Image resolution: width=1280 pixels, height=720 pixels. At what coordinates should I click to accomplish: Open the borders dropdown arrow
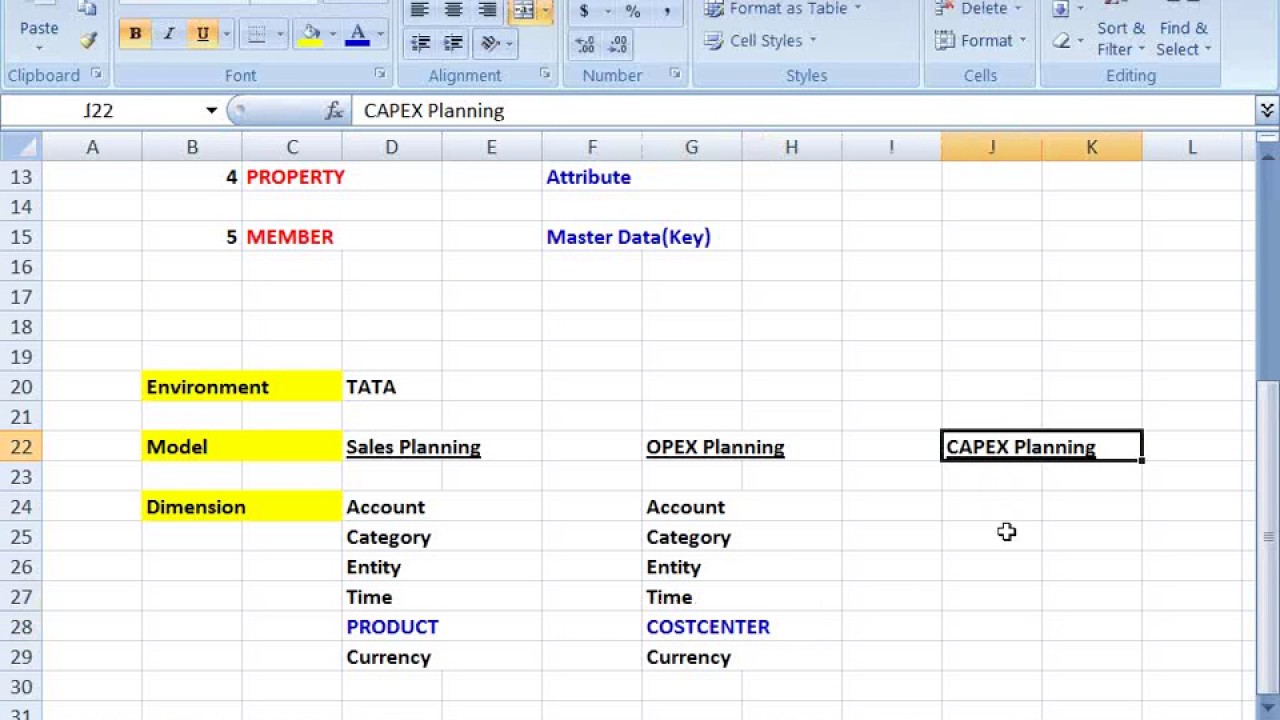280,34
